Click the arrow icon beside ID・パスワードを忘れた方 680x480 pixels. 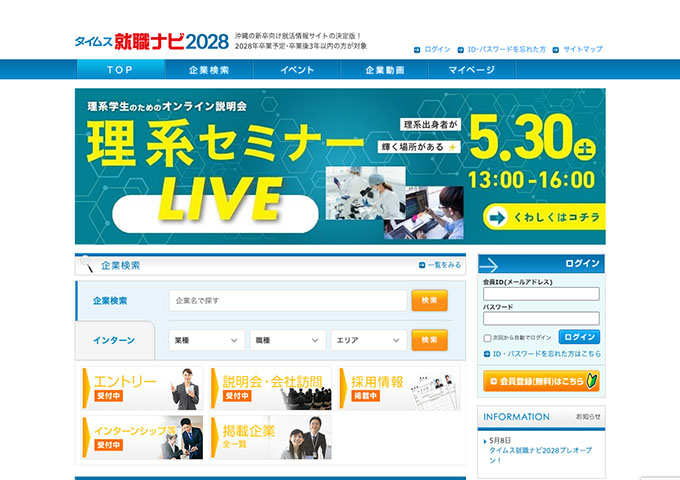click(x=461, y=50)
